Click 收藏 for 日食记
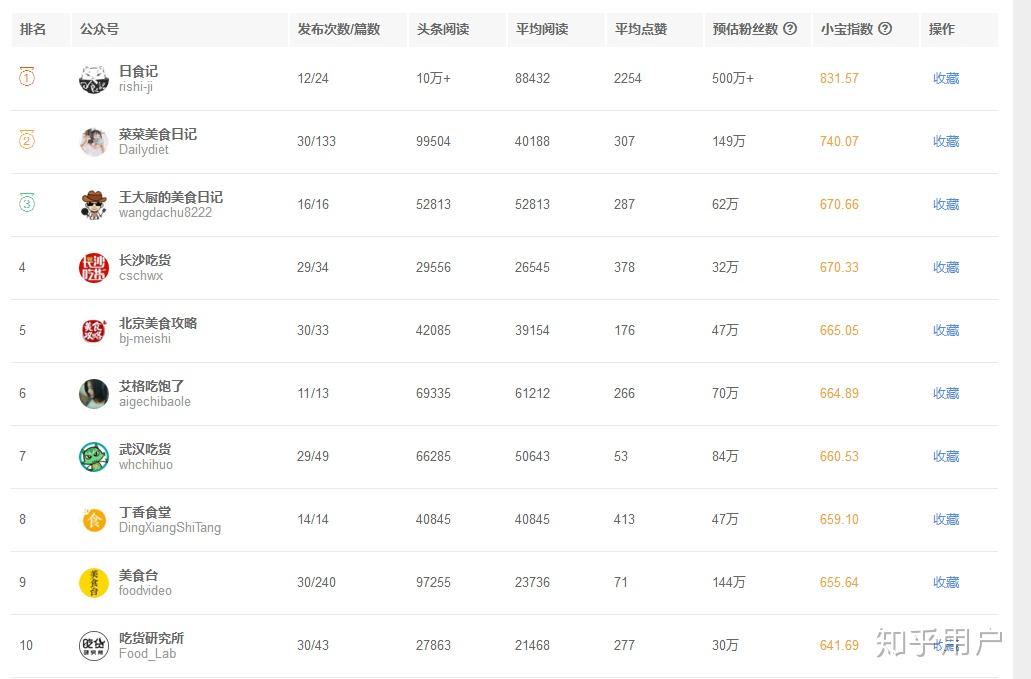The width and height of the screenshot is (1031, 679). [x=946, y=78]
